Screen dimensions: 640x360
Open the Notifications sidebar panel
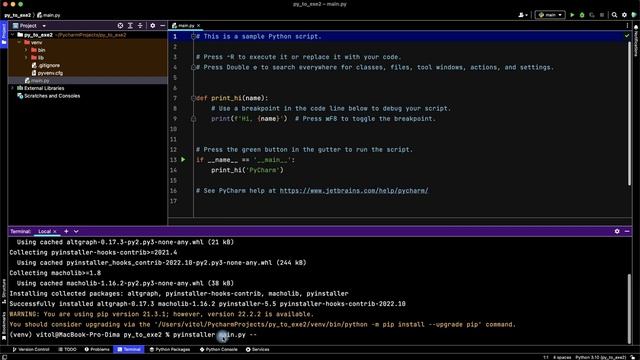(636, 40)
